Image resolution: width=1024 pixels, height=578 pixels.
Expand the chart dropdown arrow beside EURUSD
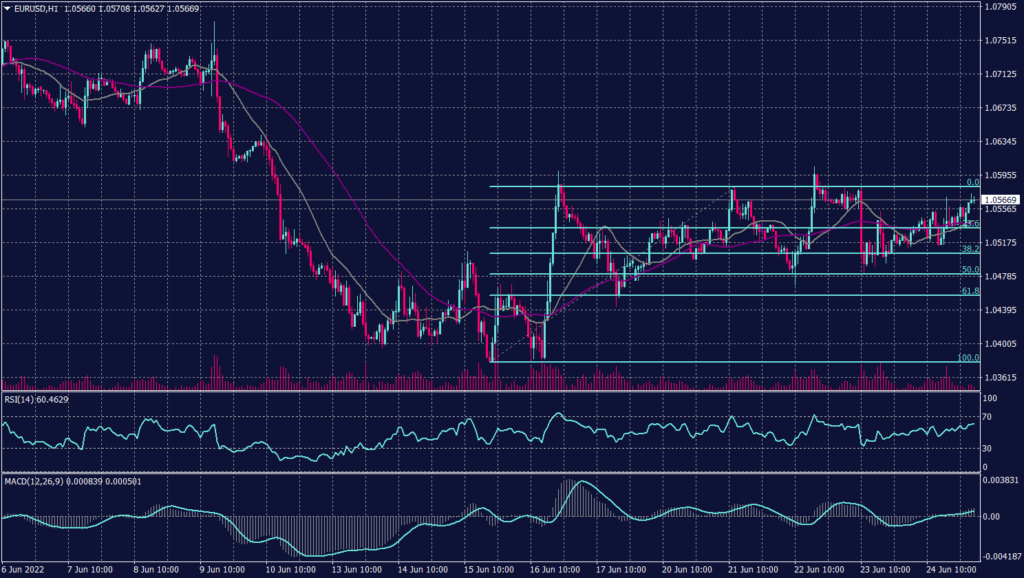(x=8, y=7)
